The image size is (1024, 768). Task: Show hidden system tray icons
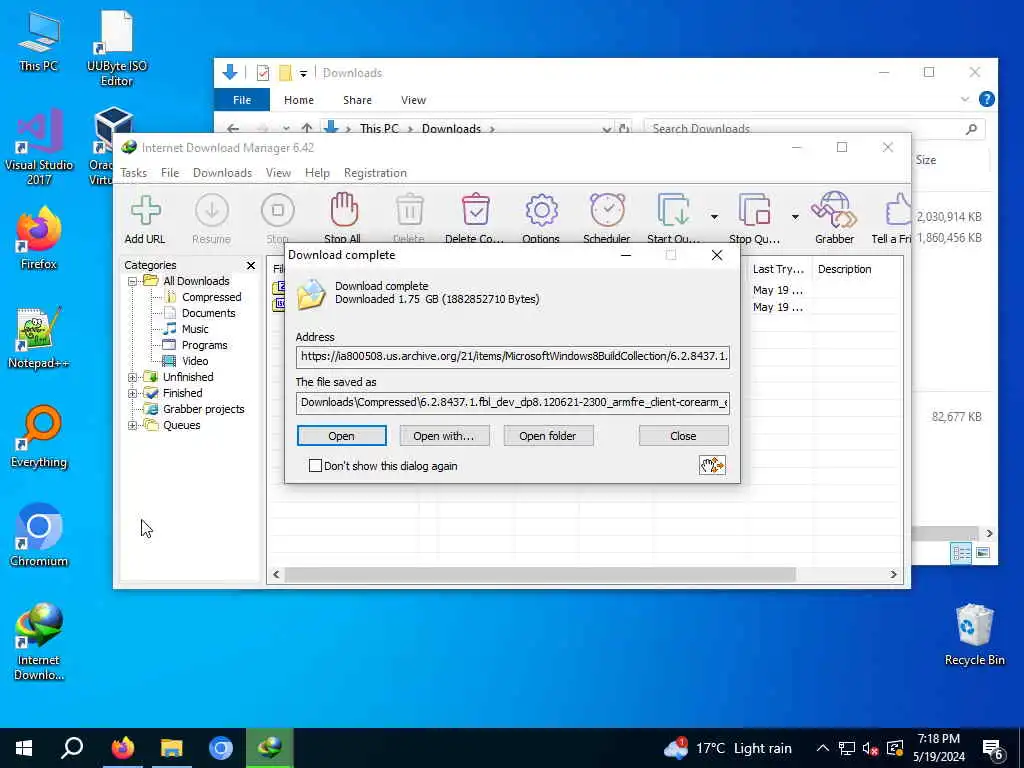(823, 748)
